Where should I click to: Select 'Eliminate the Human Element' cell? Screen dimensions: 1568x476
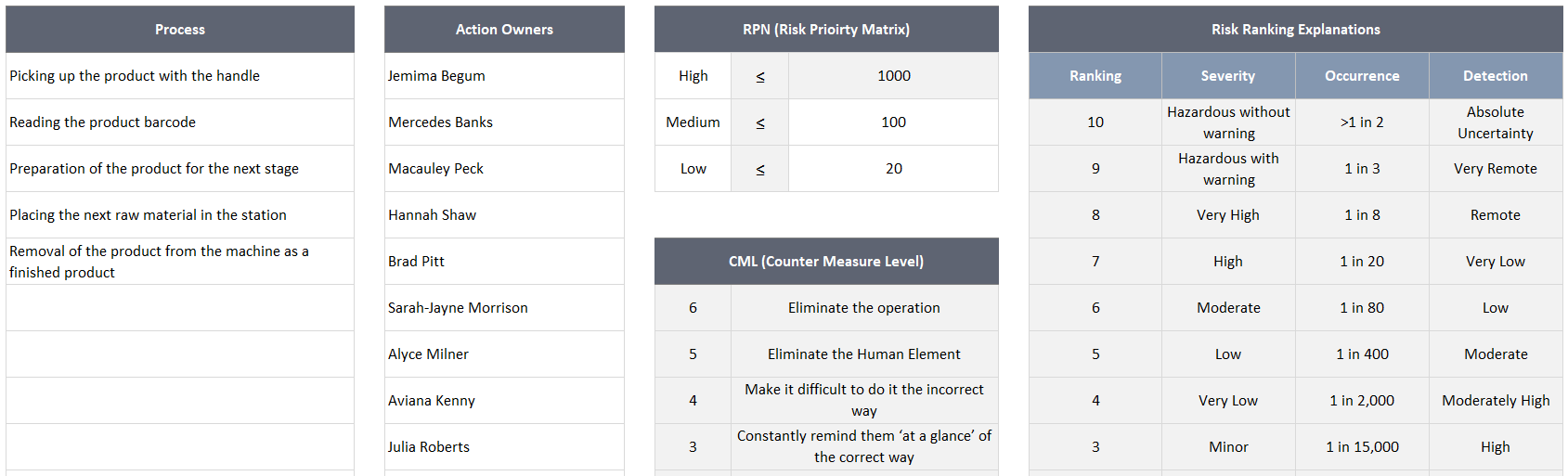864,354
